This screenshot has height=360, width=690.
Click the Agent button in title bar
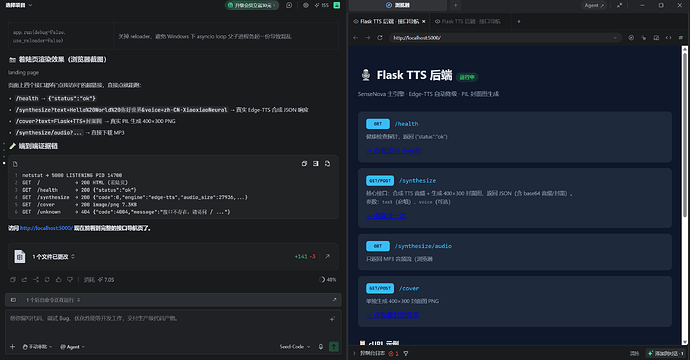[x=594, y=5]
